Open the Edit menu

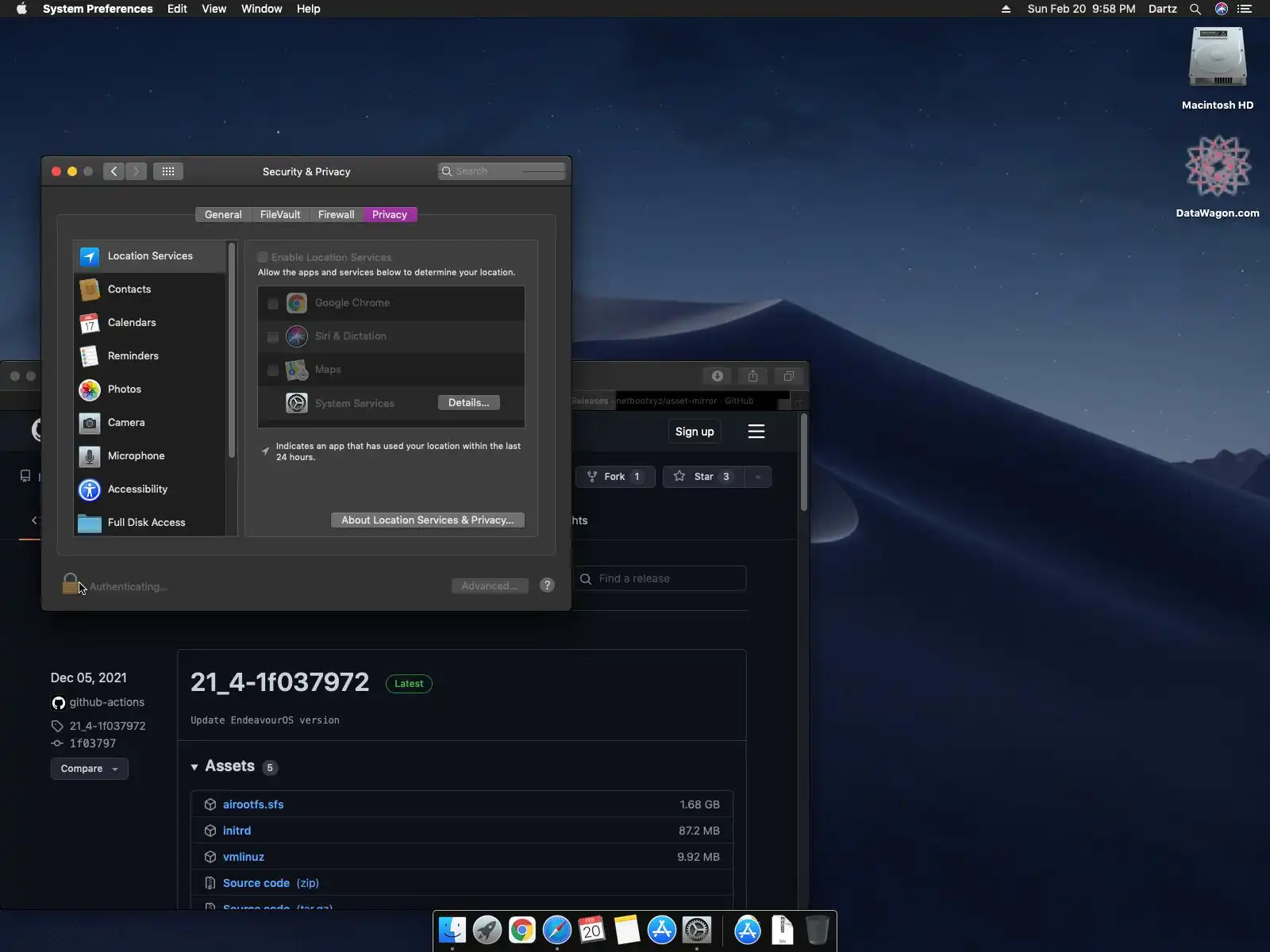tap(177, 9)
